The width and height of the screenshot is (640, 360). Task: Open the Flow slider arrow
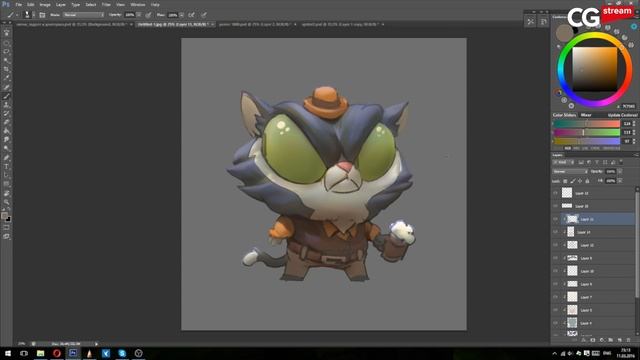[181, 15]
